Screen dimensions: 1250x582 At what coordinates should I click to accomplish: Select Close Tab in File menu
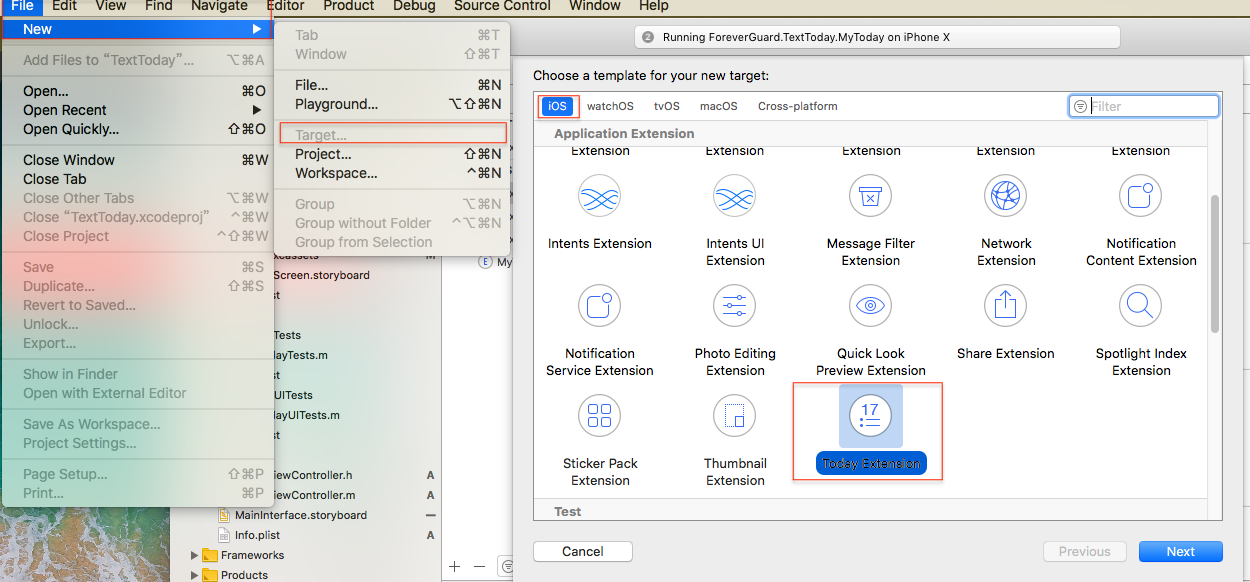[138, 179]
